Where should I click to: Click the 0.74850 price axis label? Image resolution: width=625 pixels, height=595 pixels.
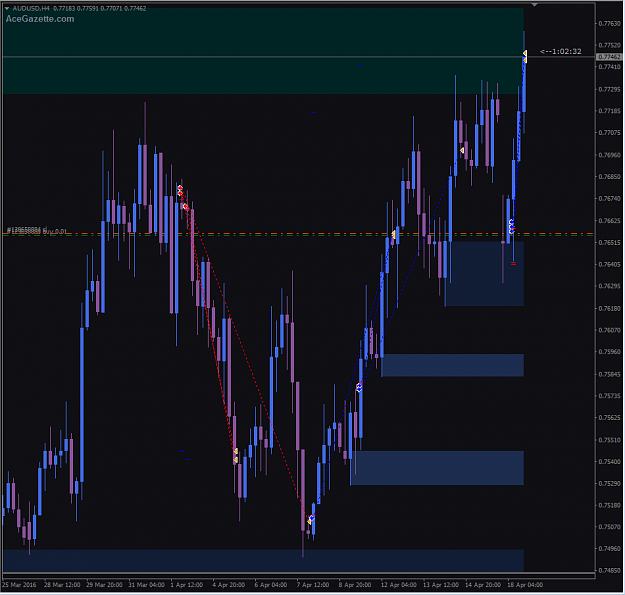(609, 570)
